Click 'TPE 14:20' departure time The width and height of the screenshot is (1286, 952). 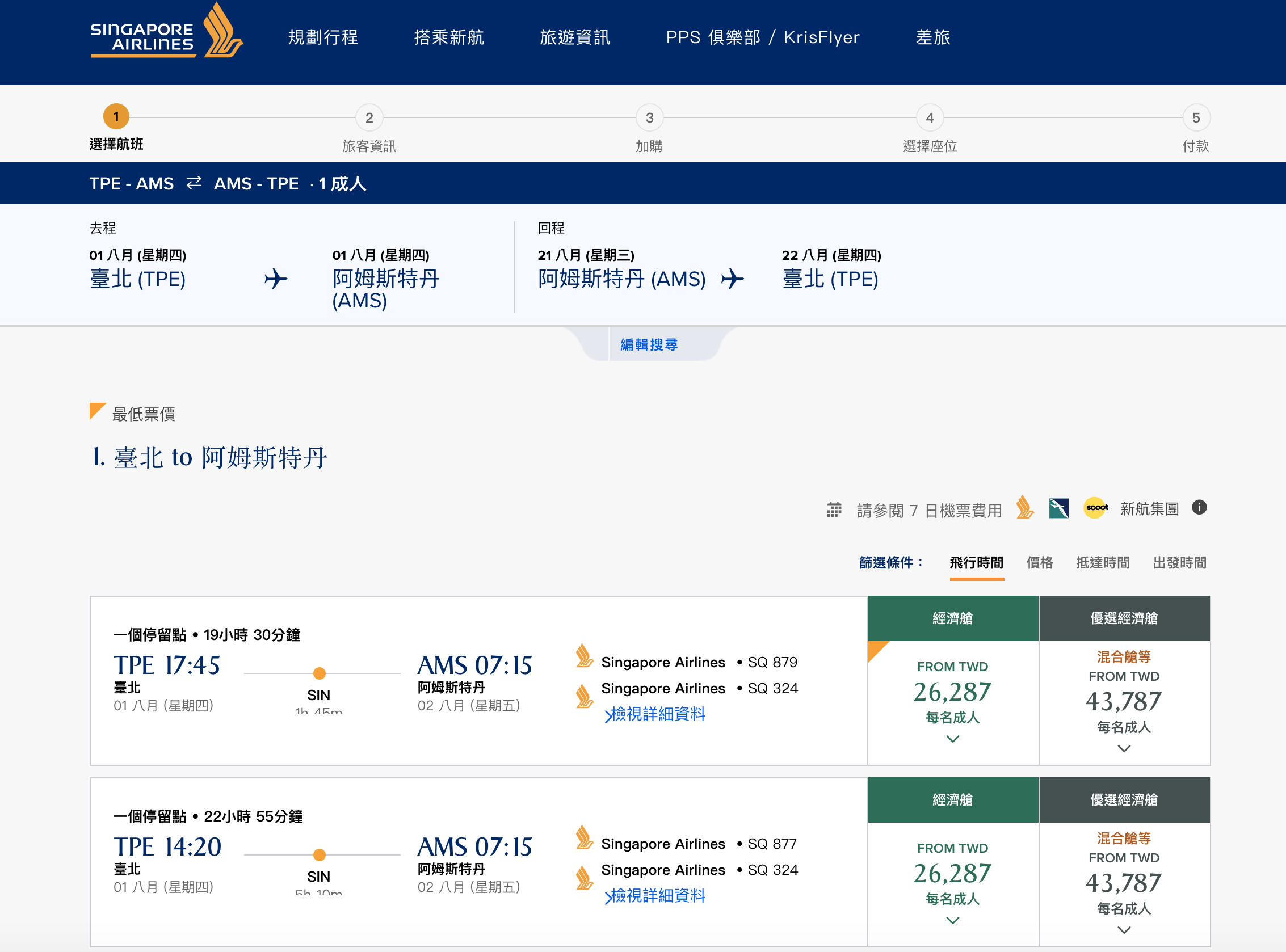pyautogui.click(x=167, y=846)
